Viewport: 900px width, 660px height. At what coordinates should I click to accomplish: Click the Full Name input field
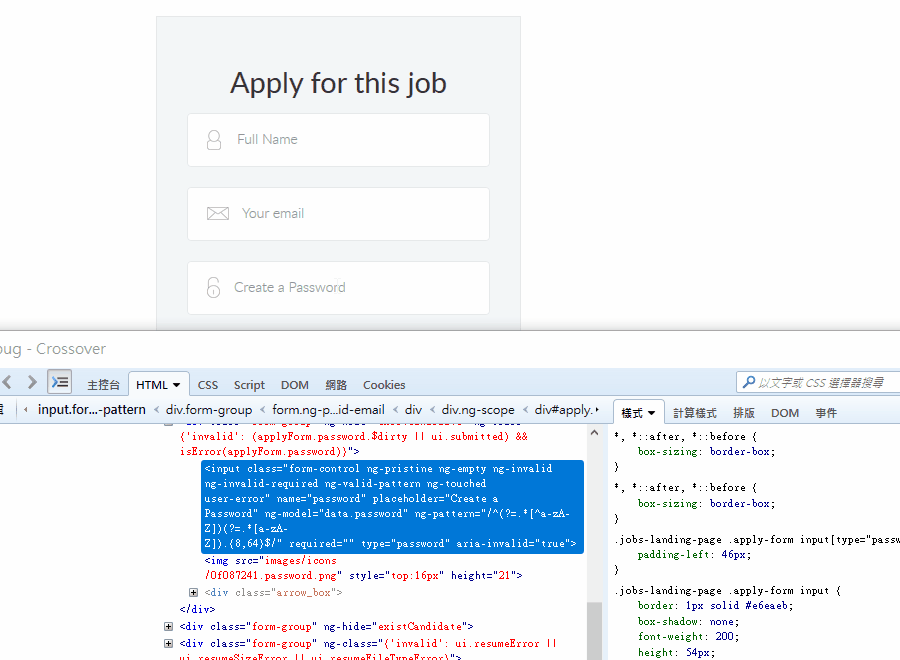point(338,140)
